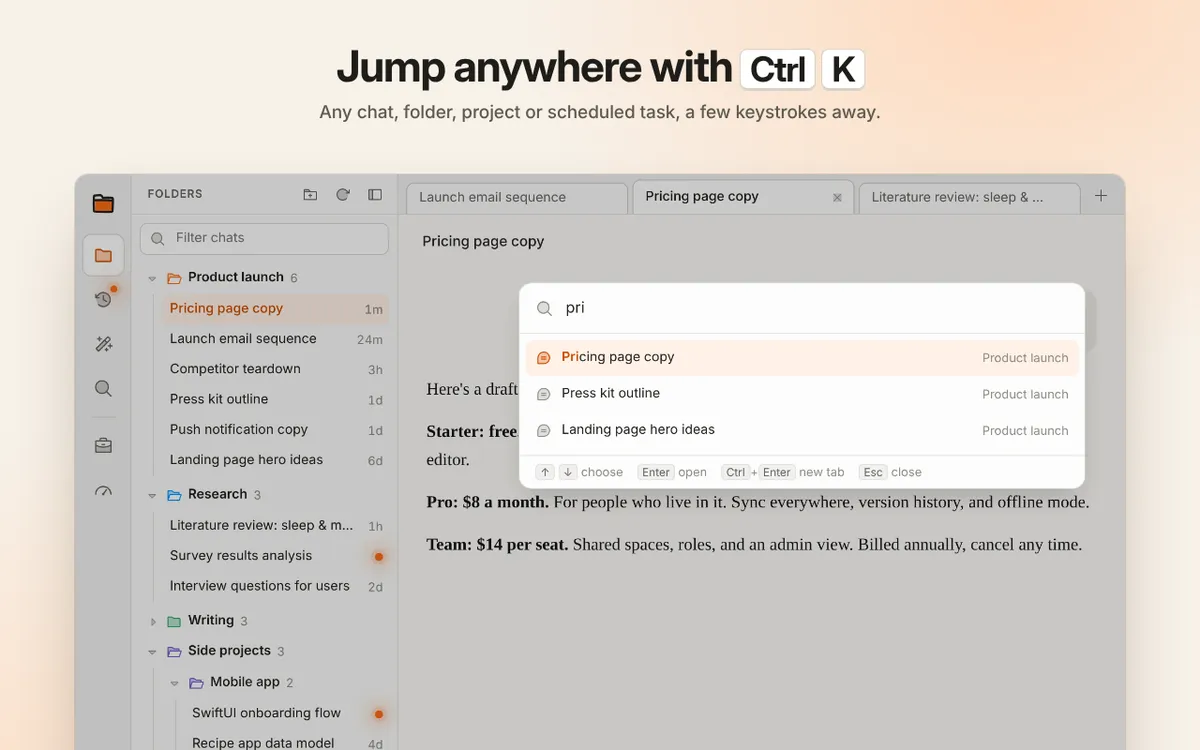This screenshot has width=1200, height=750.
Task: Toggle the side panel via the header icon
Action: 375,195
